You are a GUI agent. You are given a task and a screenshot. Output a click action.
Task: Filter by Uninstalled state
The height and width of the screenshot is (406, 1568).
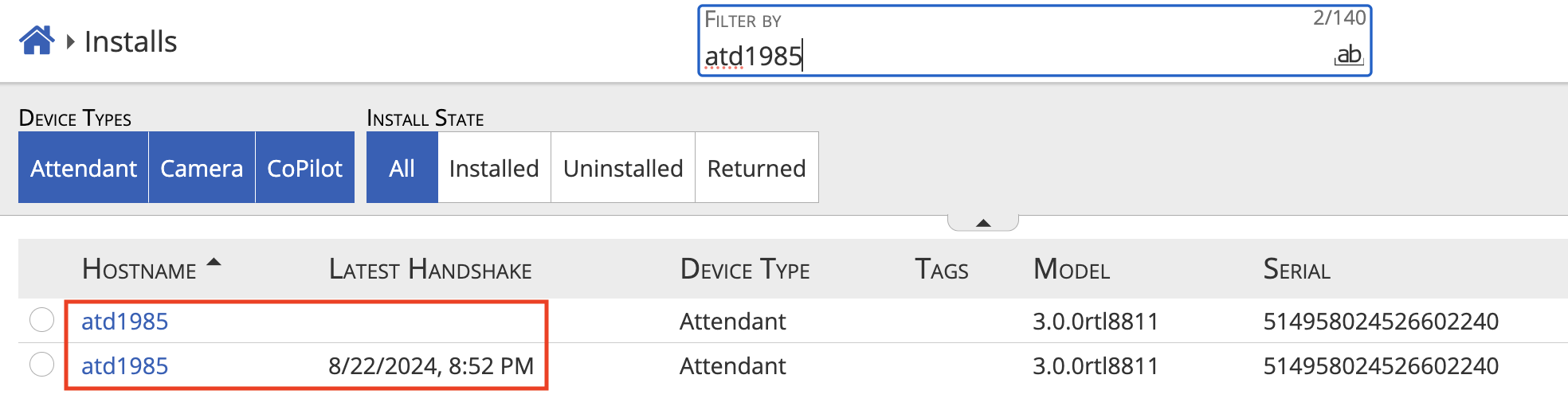(x=623, y=168)
